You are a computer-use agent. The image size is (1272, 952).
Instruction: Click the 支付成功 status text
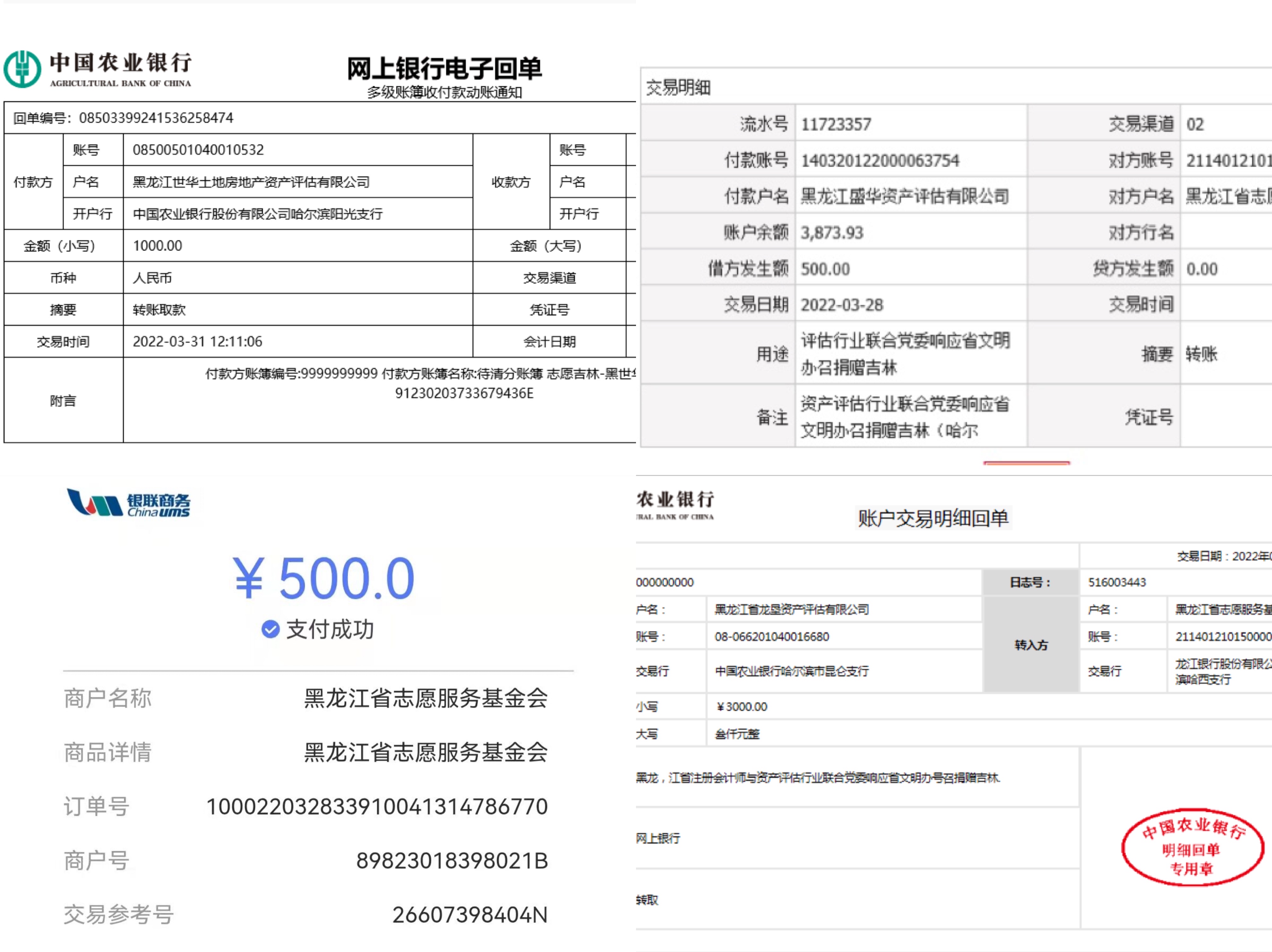click(330, 629)
